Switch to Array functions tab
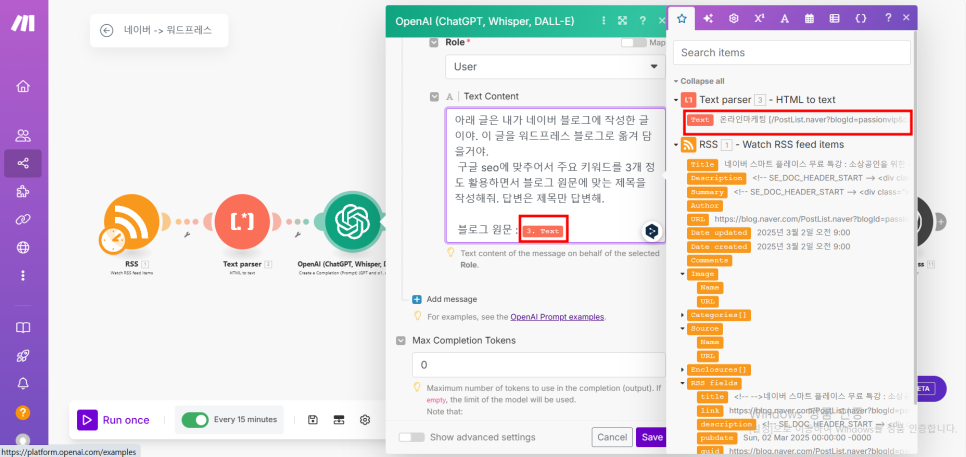966x457 pixels. coord(834,18)
